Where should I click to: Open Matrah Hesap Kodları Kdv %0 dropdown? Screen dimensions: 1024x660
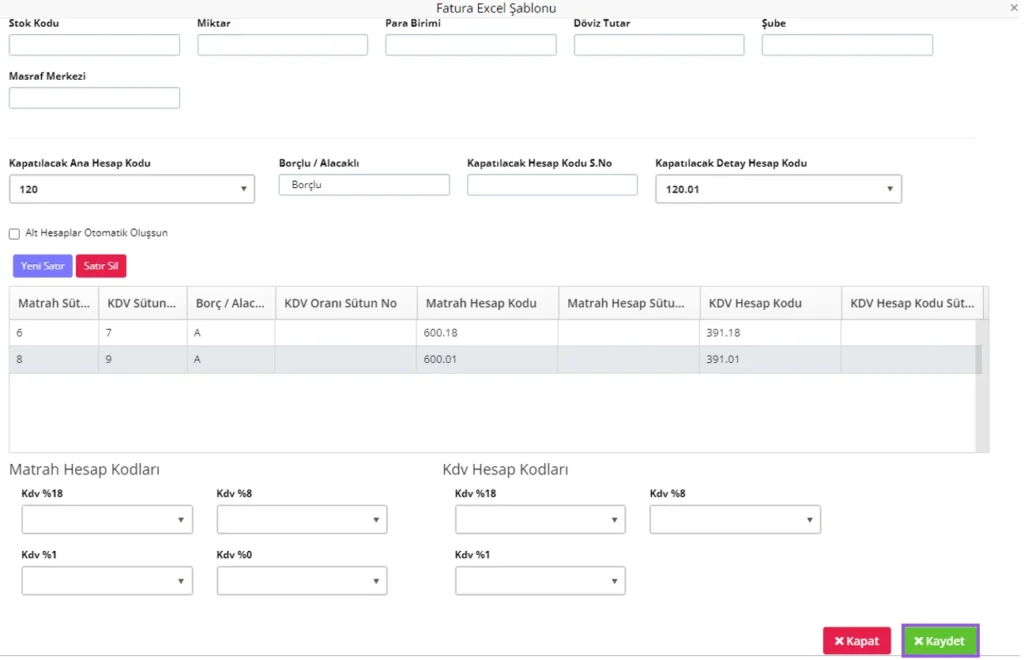[302, 580]
